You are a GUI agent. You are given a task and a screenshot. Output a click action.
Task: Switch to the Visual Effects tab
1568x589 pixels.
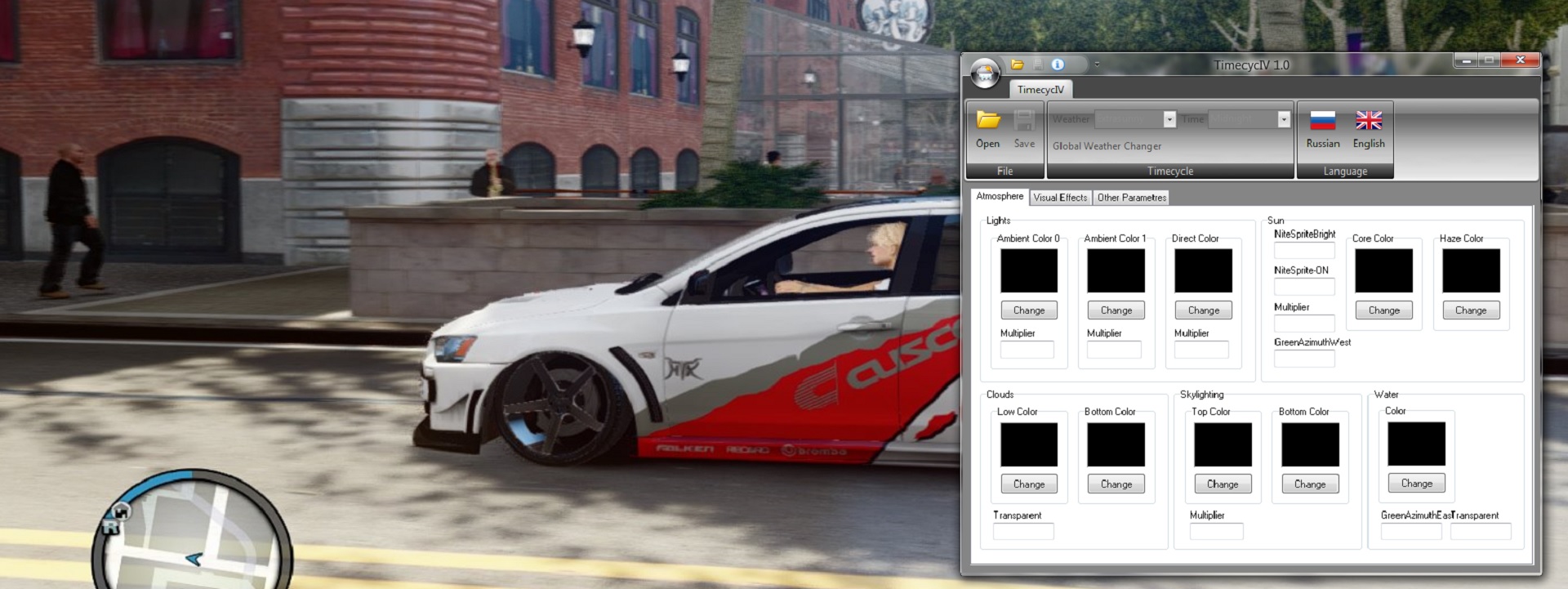(x=1060, y=198)
